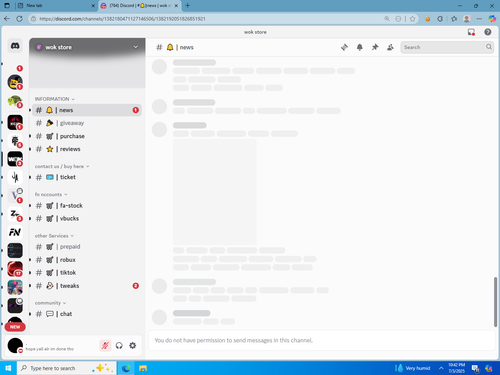Open File Explorer from taskbar
500x375 pixels.
point(143,368)
